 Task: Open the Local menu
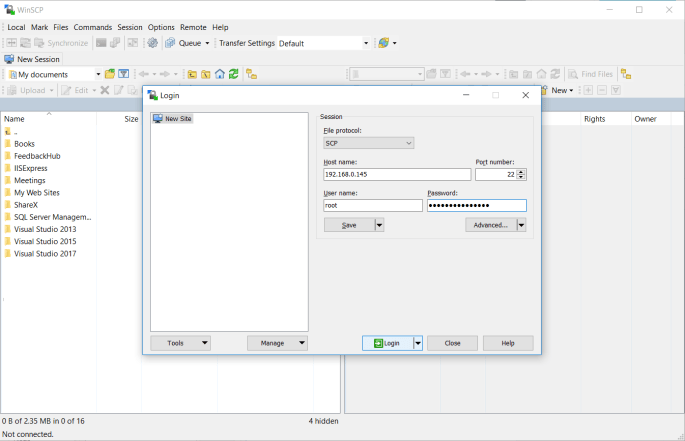click(16, 27)
